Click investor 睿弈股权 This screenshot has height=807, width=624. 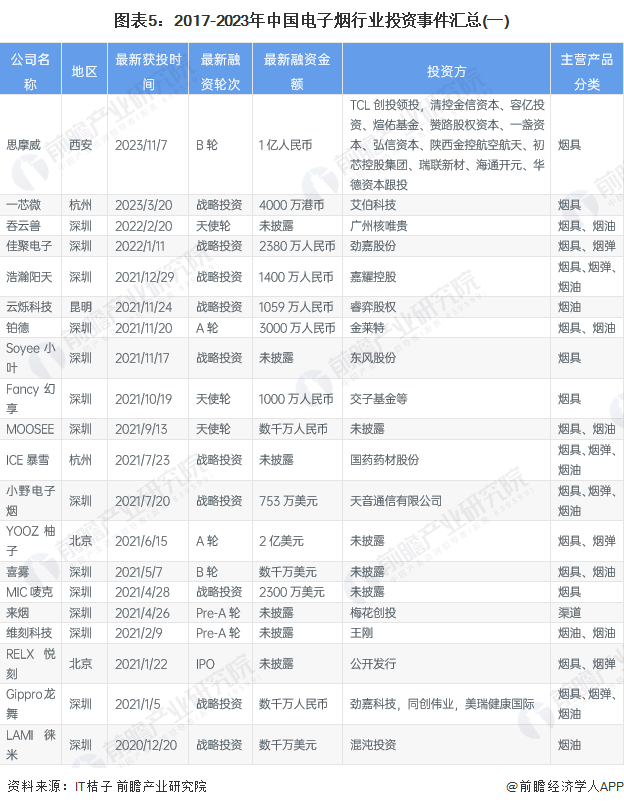click(373, 307)
